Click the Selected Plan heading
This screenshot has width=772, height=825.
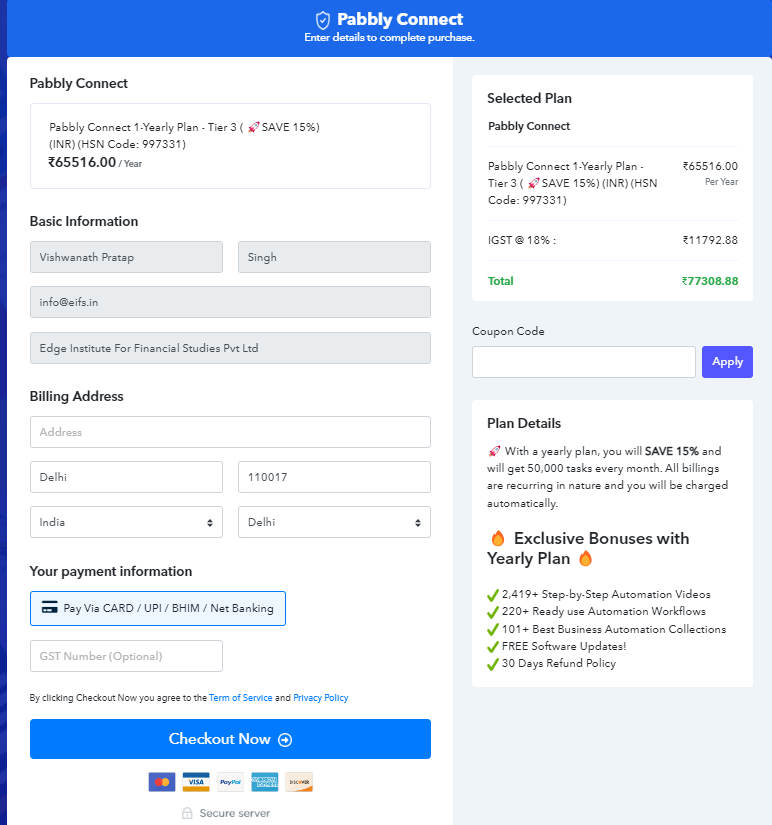(529, 98)
